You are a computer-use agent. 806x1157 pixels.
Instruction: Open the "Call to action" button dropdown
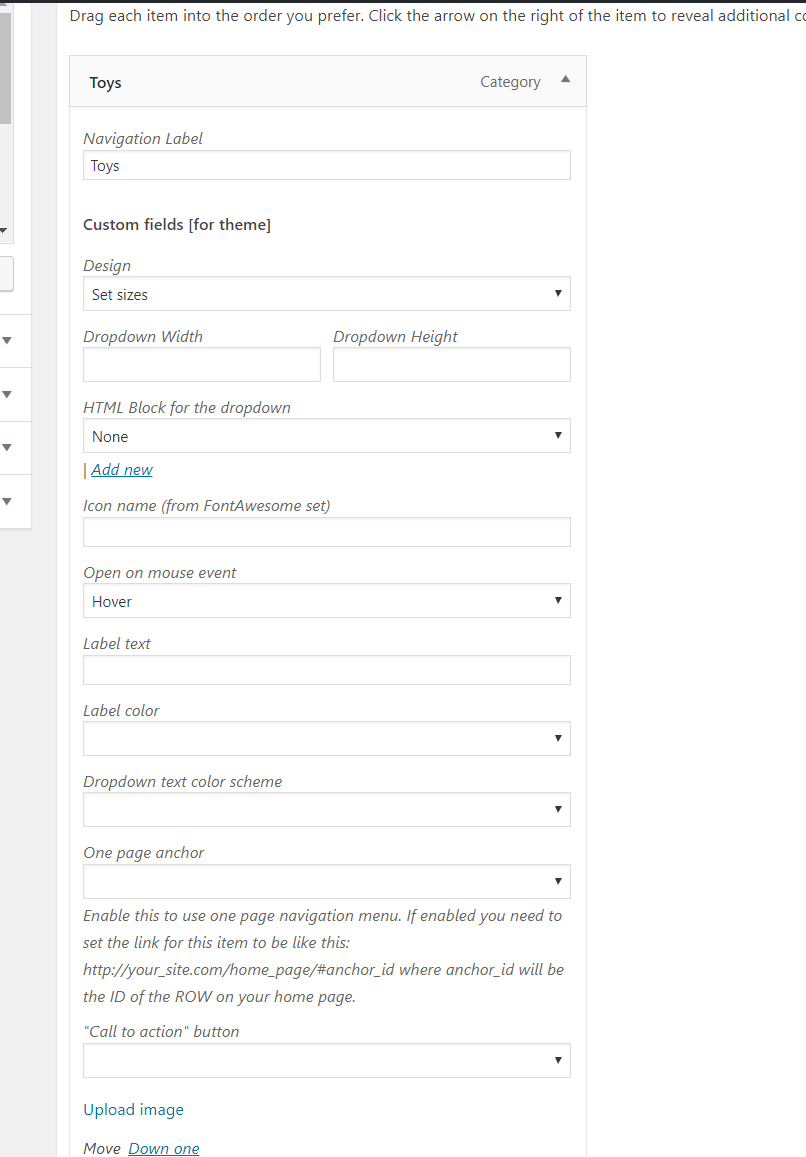click(x=326, y=1061)
